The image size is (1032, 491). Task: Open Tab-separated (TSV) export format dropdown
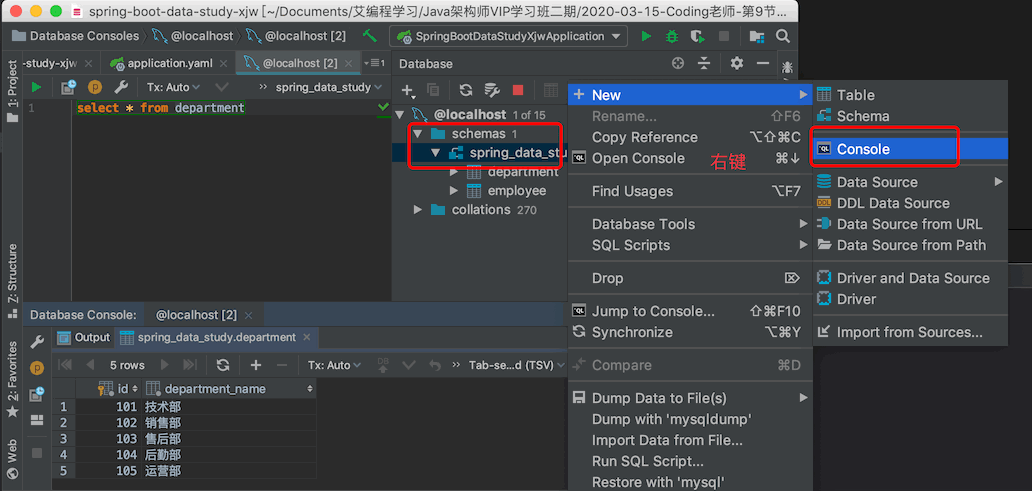click(x=517, y=365)
